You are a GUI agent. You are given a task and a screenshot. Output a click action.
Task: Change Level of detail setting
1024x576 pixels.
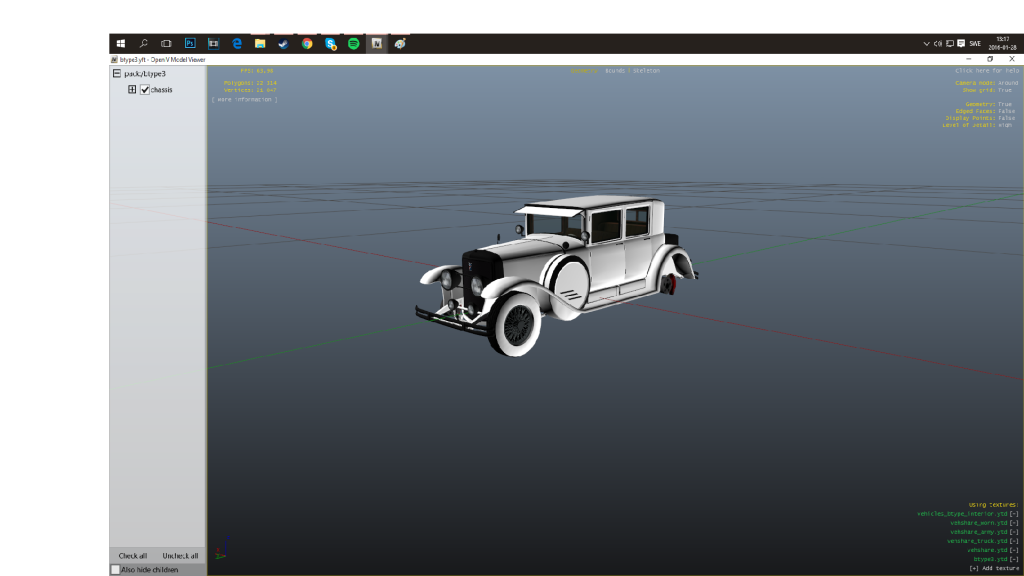coord(978,125)
